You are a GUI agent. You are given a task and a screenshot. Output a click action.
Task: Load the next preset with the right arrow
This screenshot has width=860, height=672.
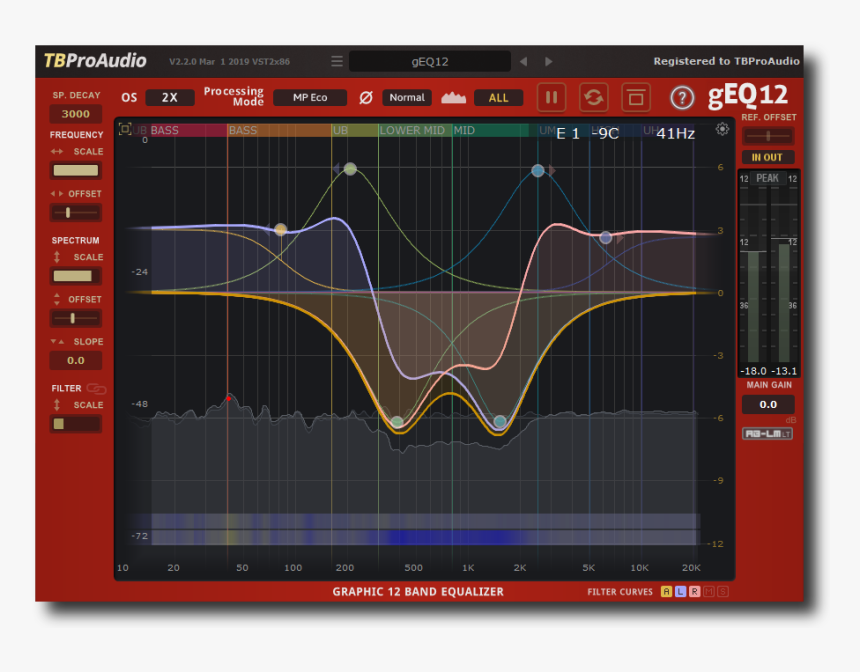click(548, 61)
